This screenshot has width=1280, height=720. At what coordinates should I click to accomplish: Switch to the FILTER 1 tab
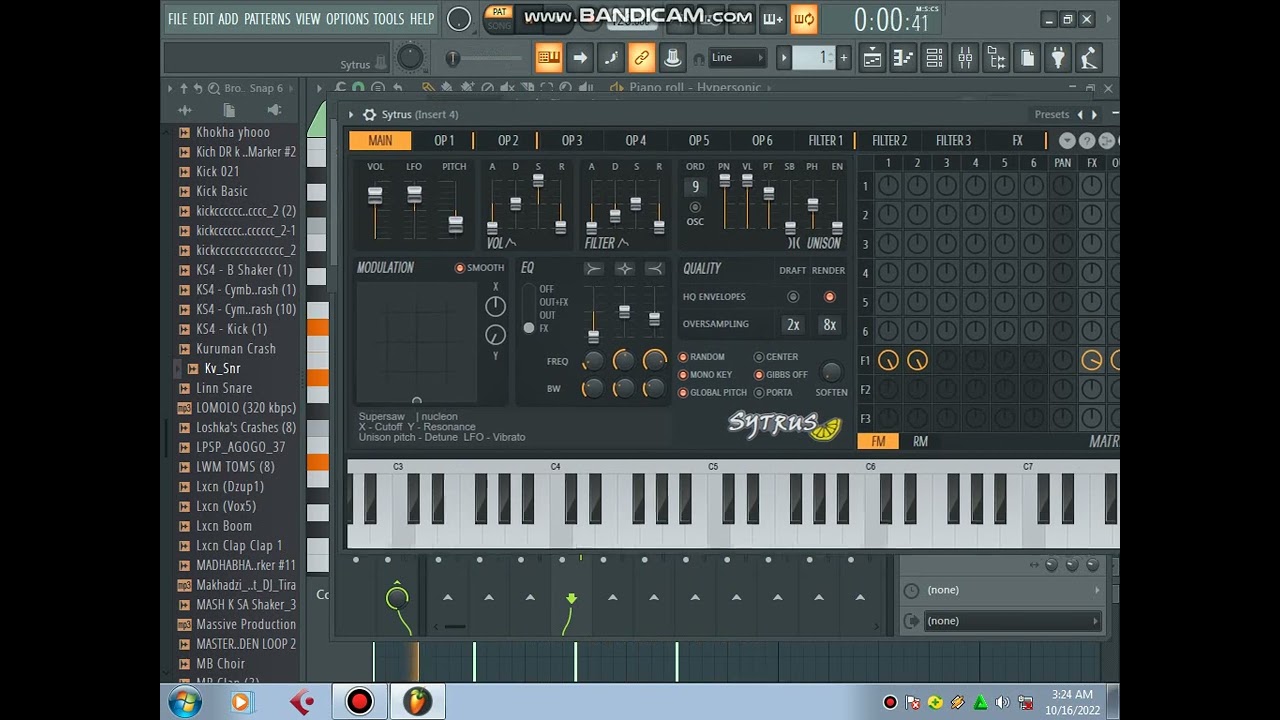pyautogui.click(x=826, y=141)
